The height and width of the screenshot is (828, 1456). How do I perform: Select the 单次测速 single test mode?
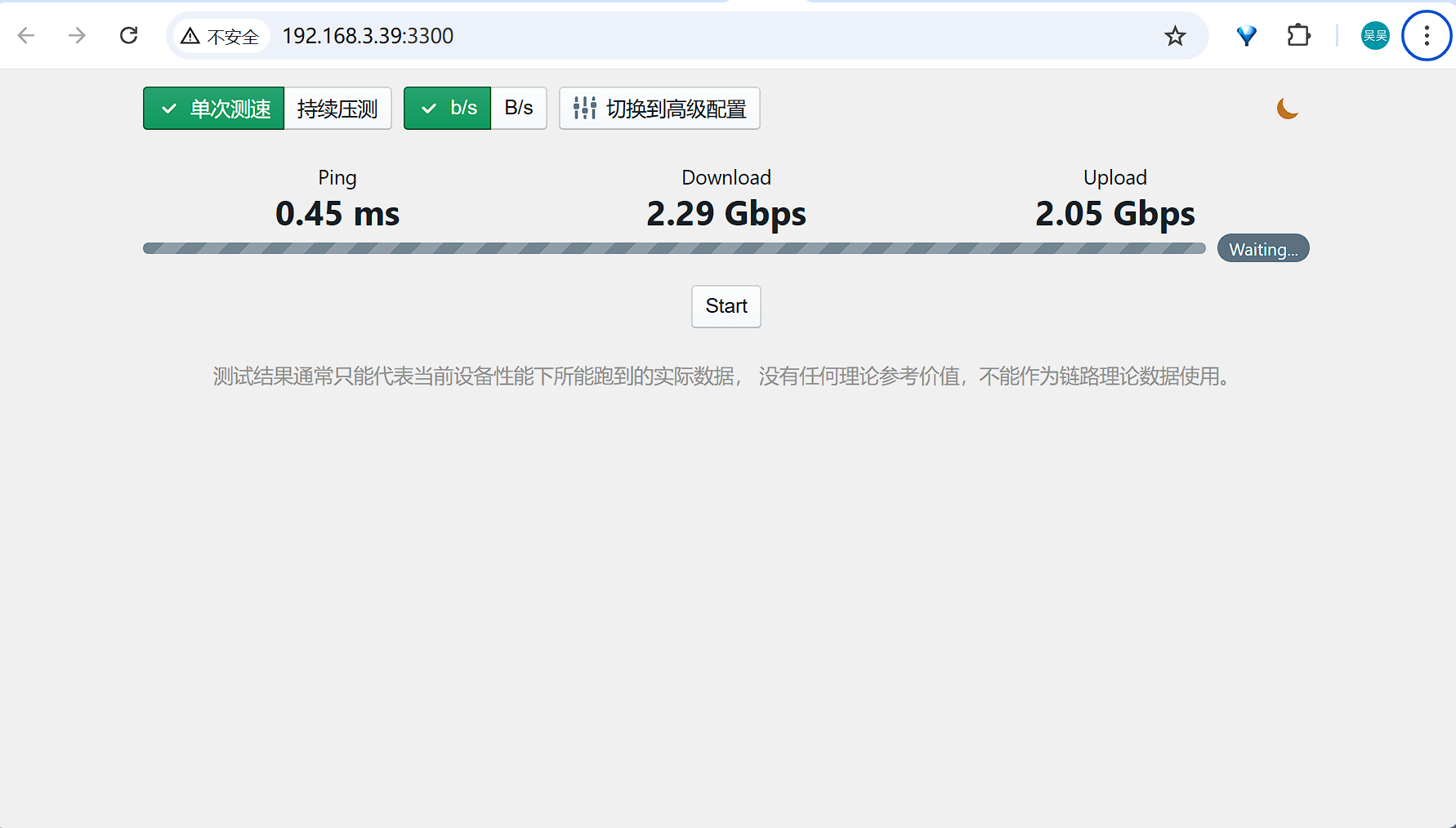click(214, 108)
